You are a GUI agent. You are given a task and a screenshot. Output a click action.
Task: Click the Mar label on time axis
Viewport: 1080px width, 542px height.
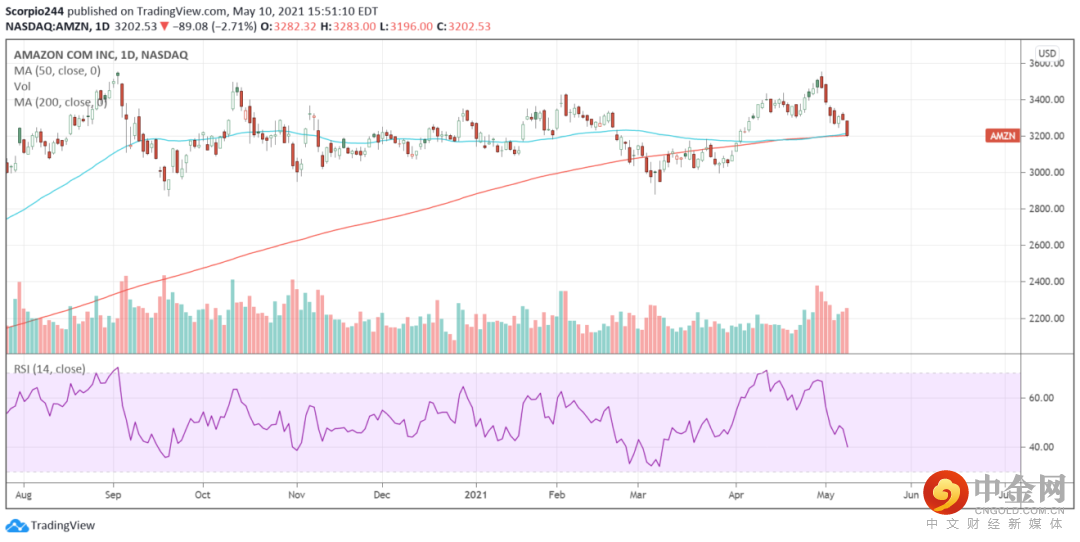pyautogui.click(x=638, y=494)
